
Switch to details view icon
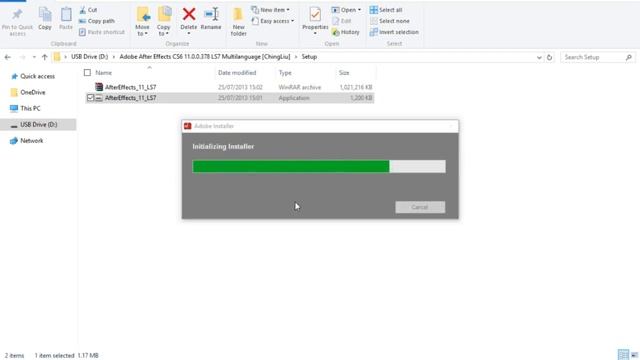623,355
